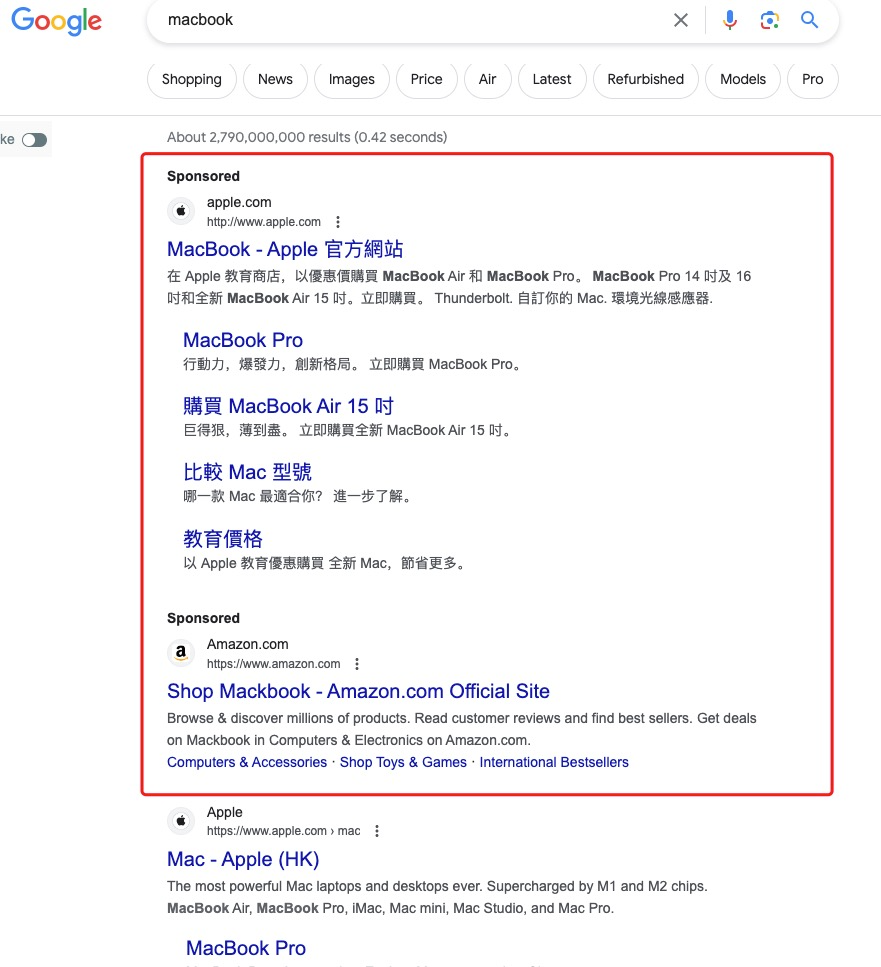The height and width of the screenshot is (967, 881).
Task: Select the Air filter chip
Action: pyautogui.click(x=487, y=80)
